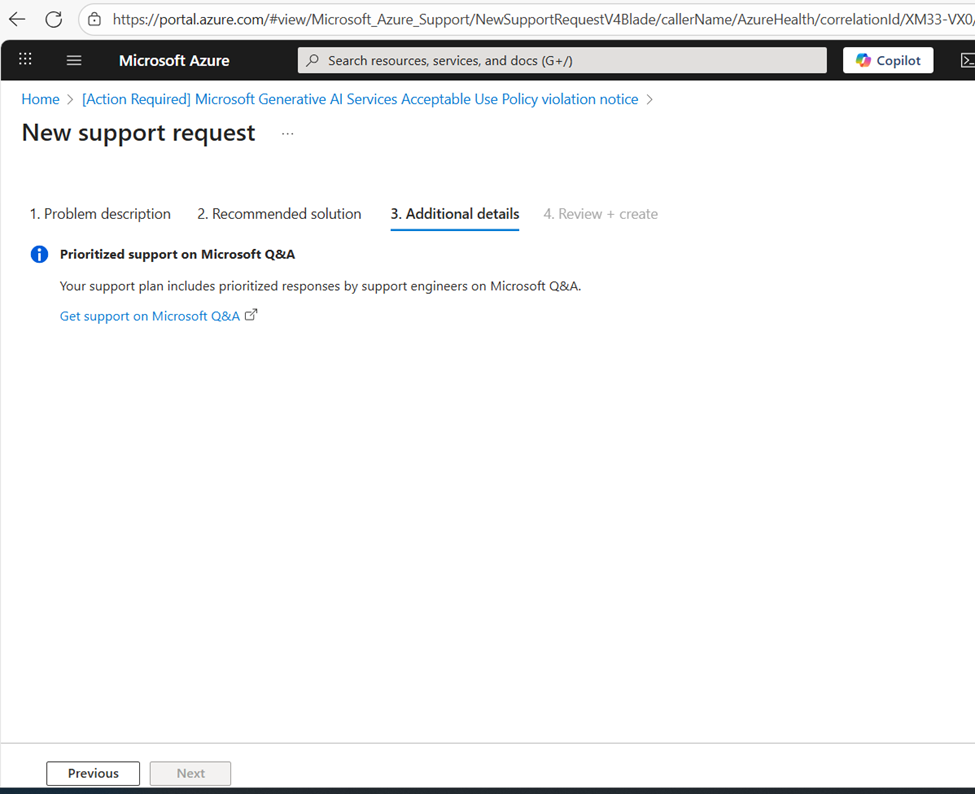Image resolution: width=975 pixels, height=794 pixels.
Task: Click the blue info icon
Action: 39,254
